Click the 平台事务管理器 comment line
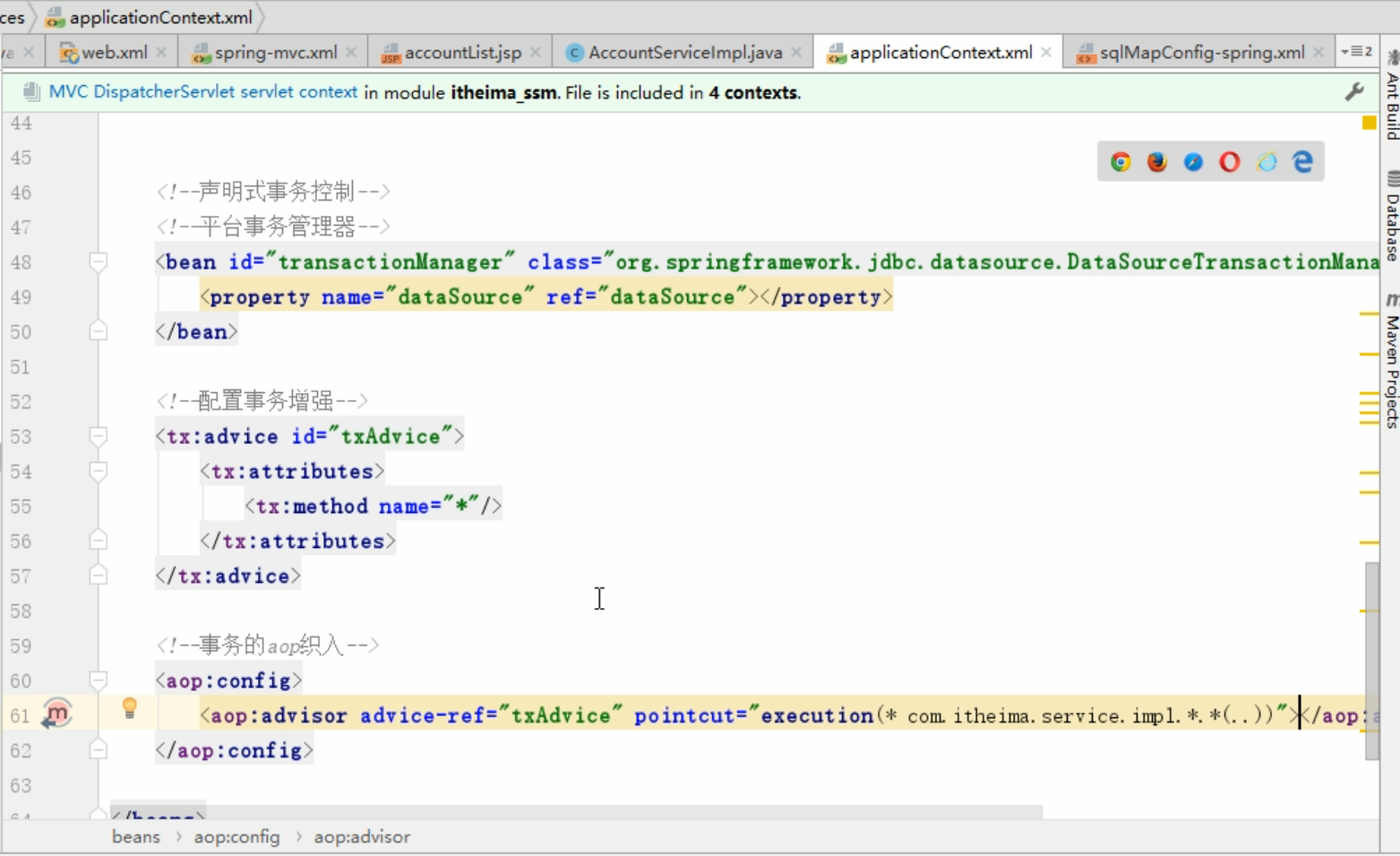The image size is (1400, 856). [273, 227]
